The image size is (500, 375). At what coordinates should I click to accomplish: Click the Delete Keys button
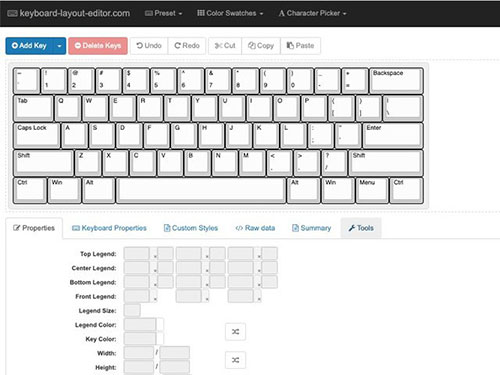98,46
